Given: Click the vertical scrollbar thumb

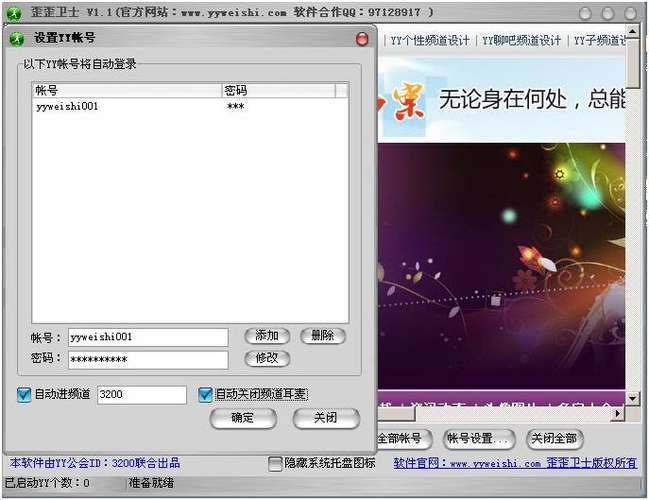Looking at the screenshot, I should pyautogui.click(x=632, y=63).
